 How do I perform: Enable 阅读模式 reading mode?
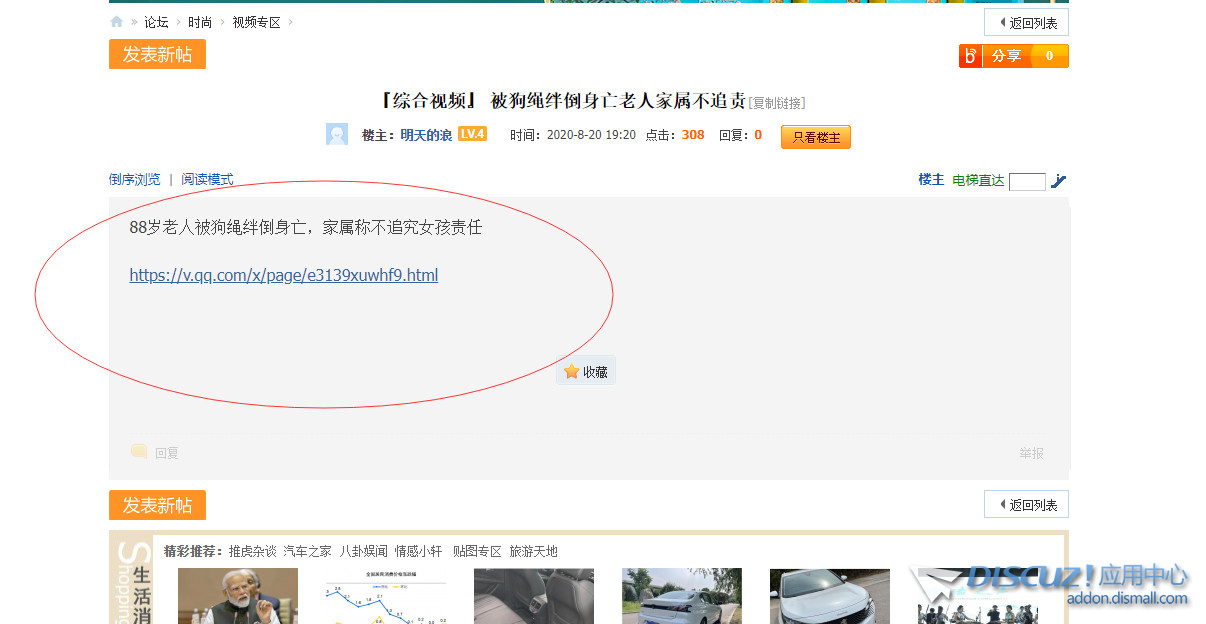click(207, 180)
